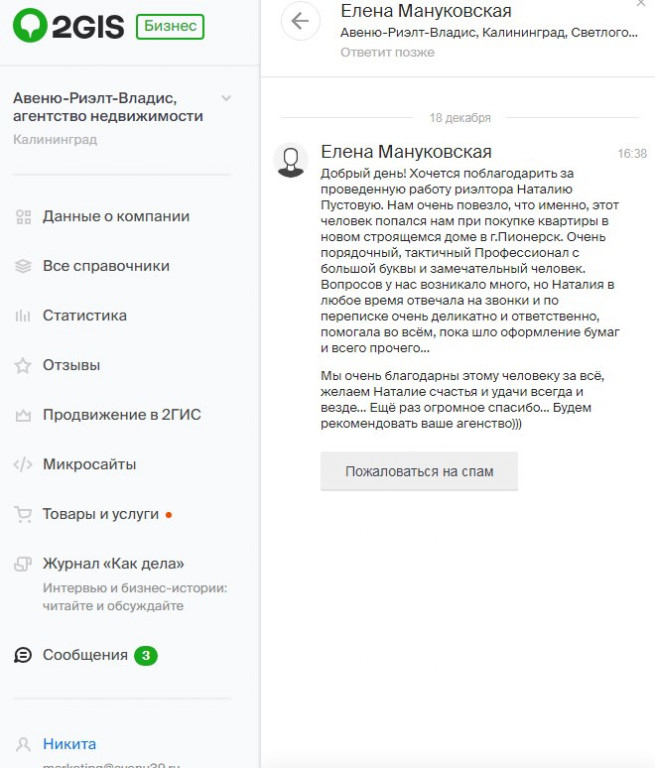Click the 18 декабря date separator
The width and height of the screenshot is (655, 768).
click(460, 118)
